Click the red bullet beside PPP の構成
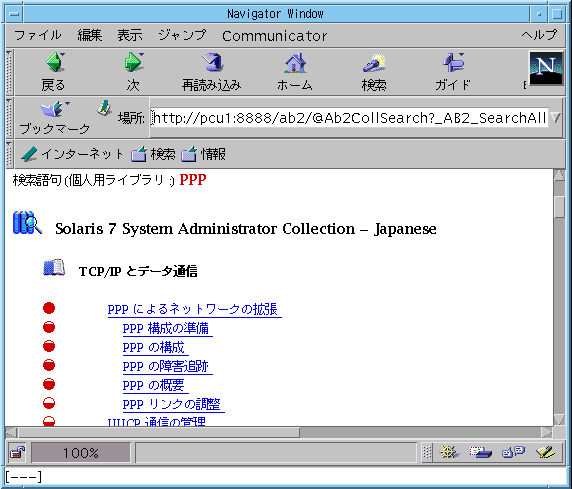 pos(49,346)
